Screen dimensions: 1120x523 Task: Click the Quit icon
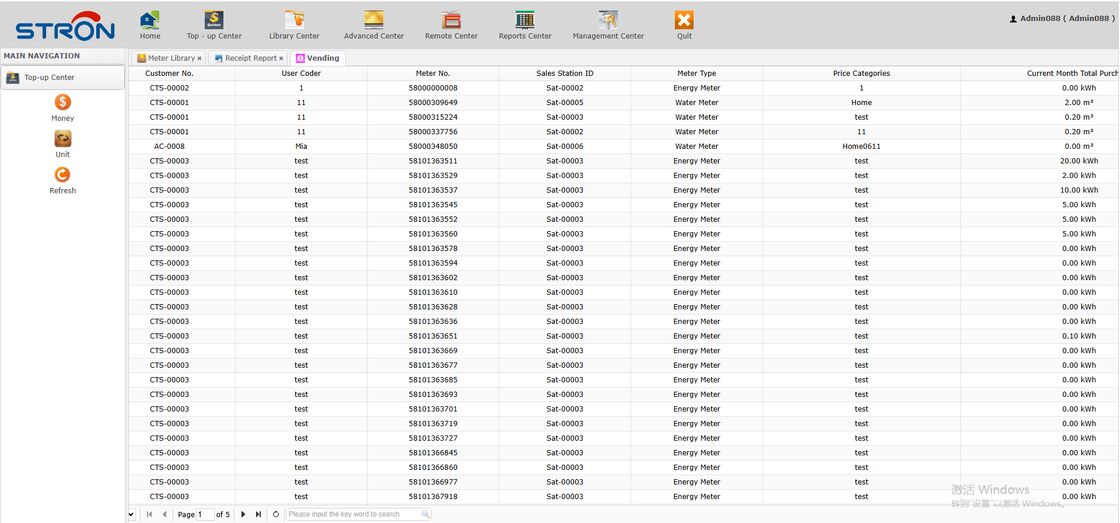684,21
